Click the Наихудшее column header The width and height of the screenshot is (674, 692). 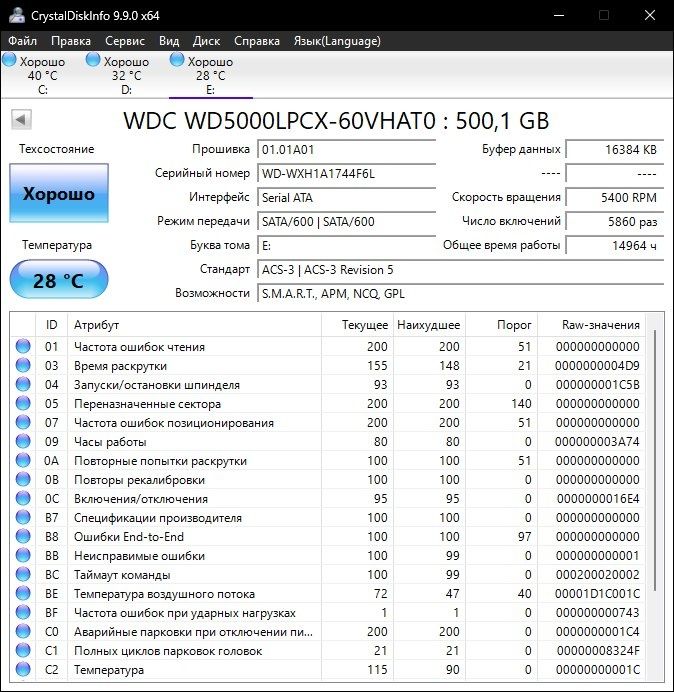(428, 325)
